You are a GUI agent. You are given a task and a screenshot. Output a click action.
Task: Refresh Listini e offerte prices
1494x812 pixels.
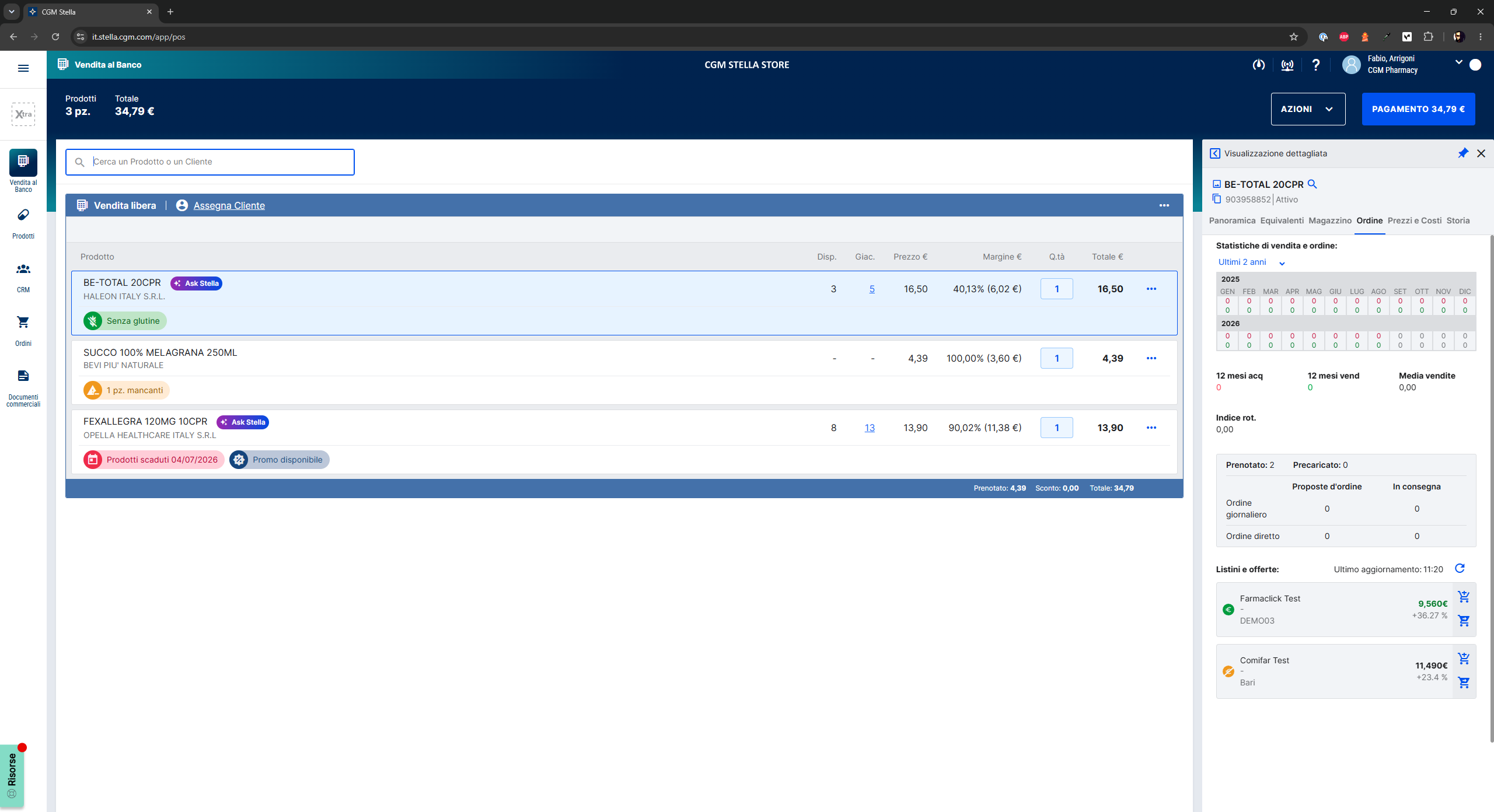point(1460,569)
